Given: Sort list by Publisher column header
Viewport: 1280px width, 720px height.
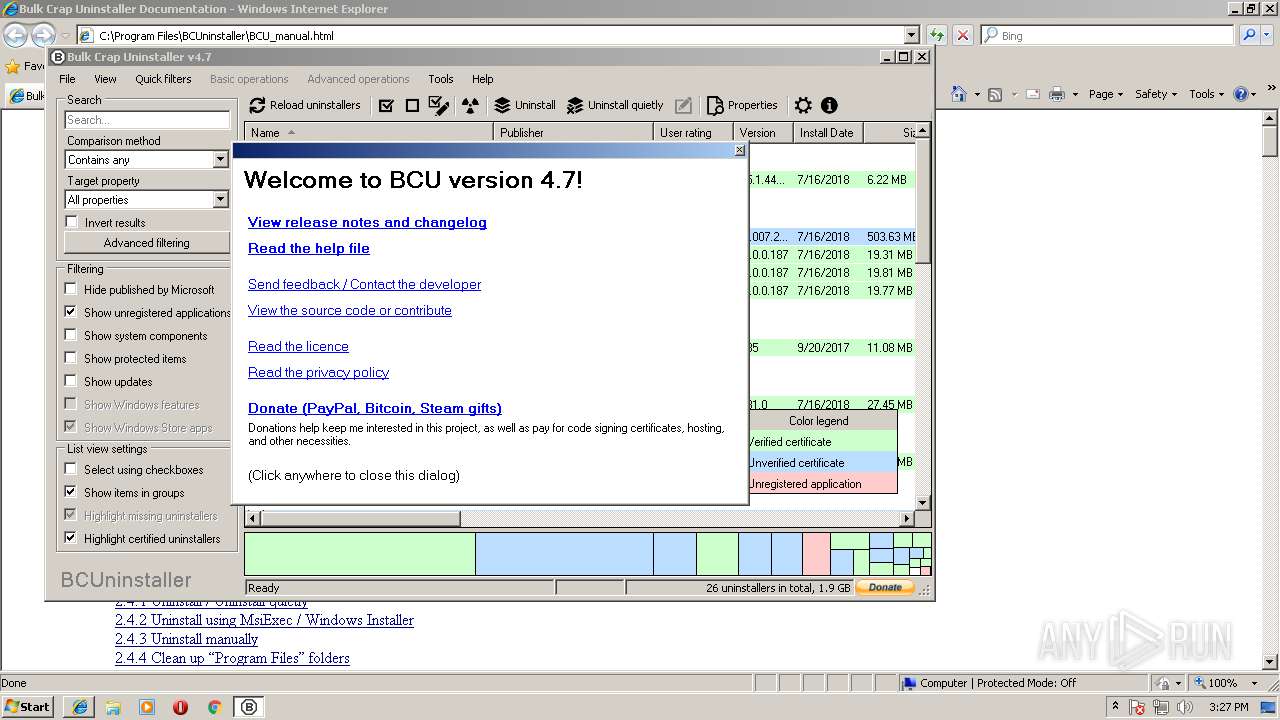Looking at the screenshot, I should tap(573, 132).
